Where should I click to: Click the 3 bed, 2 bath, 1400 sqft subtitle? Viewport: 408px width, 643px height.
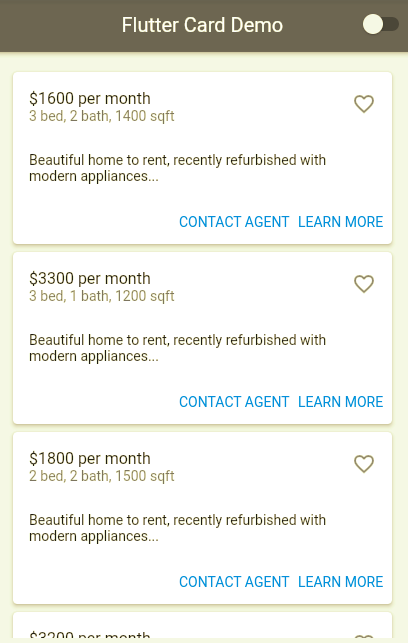point(102,116)
